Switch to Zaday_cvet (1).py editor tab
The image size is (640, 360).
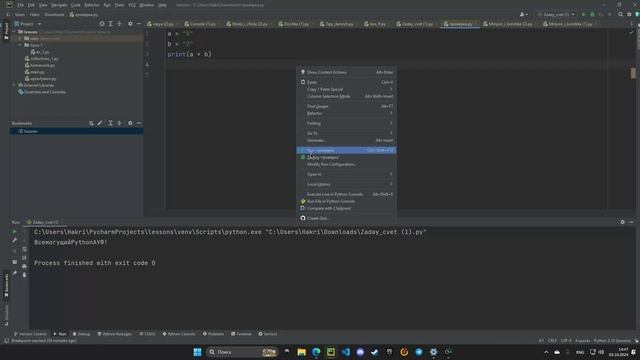click(417, 24)
